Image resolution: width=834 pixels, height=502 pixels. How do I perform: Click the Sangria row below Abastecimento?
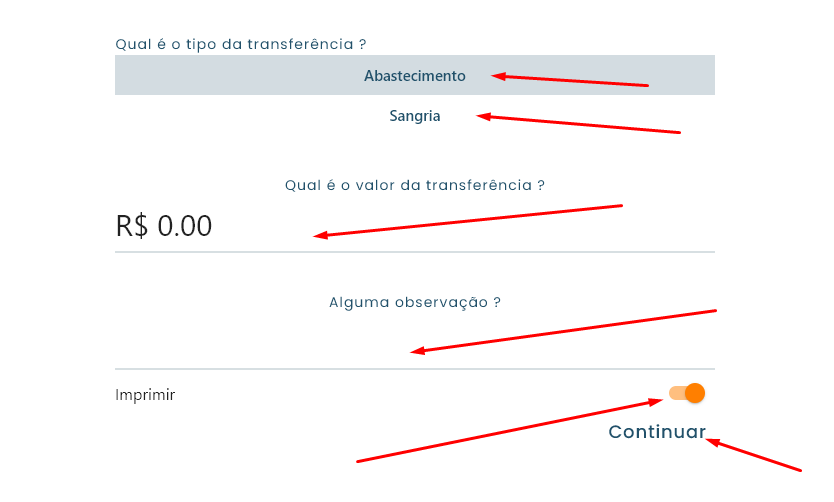[x=414, y=116]
